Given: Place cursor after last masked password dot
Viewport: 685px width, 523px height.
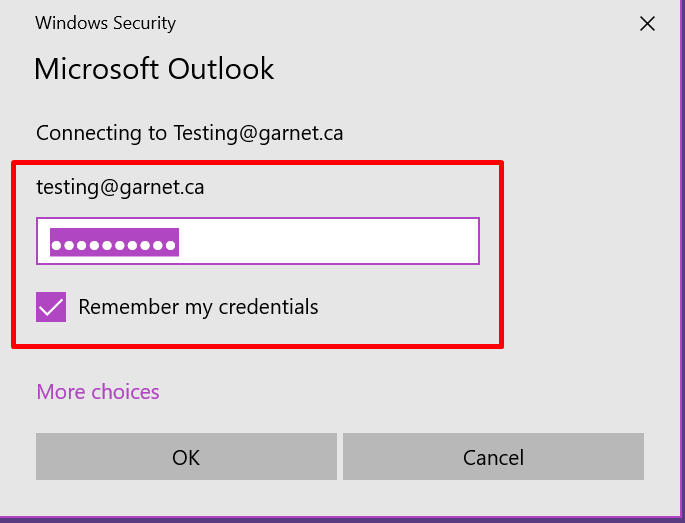Looking at the screenshot, I should (178, 243).
